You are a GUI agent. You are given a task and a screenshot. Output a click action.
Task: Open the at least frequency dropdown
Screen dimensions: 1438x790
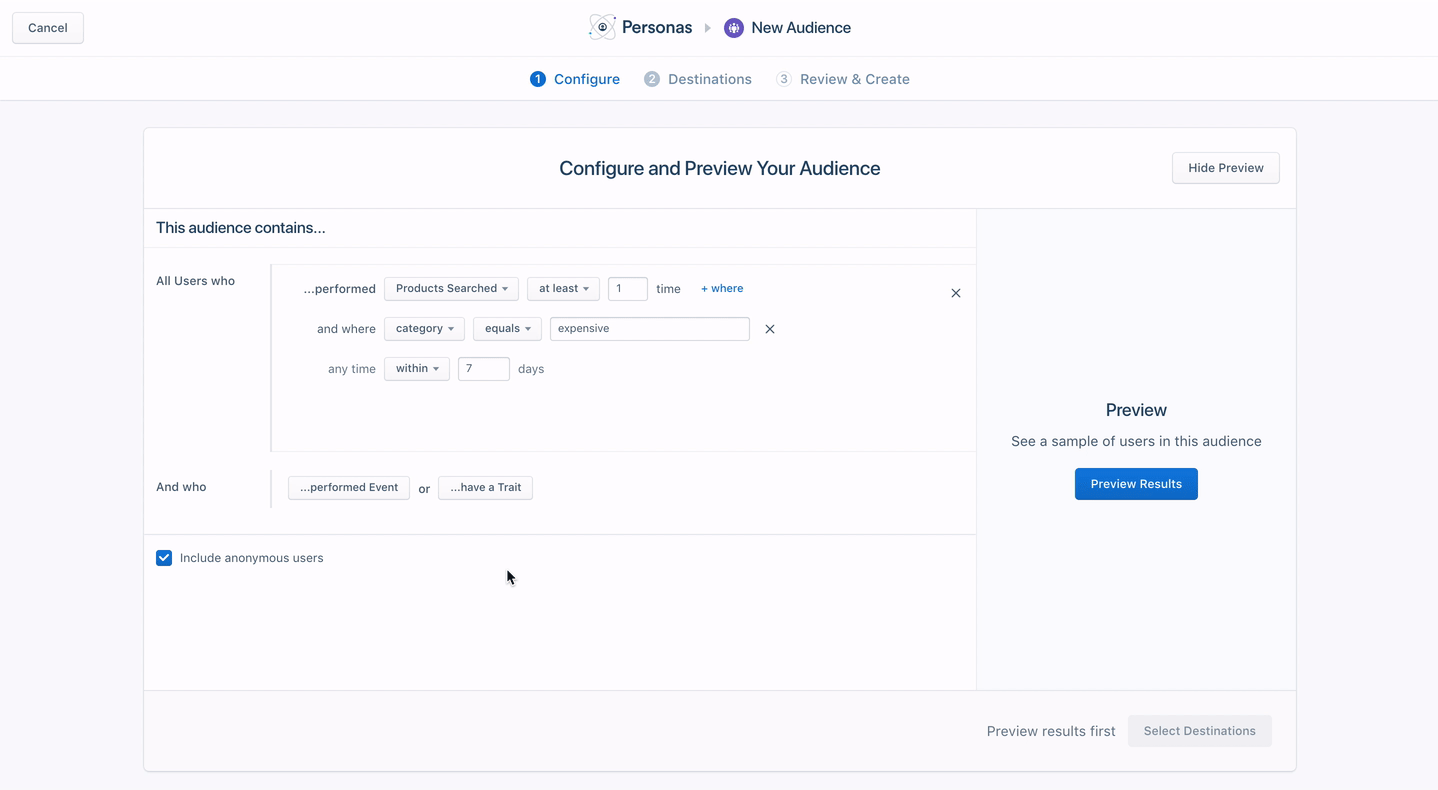563,289
